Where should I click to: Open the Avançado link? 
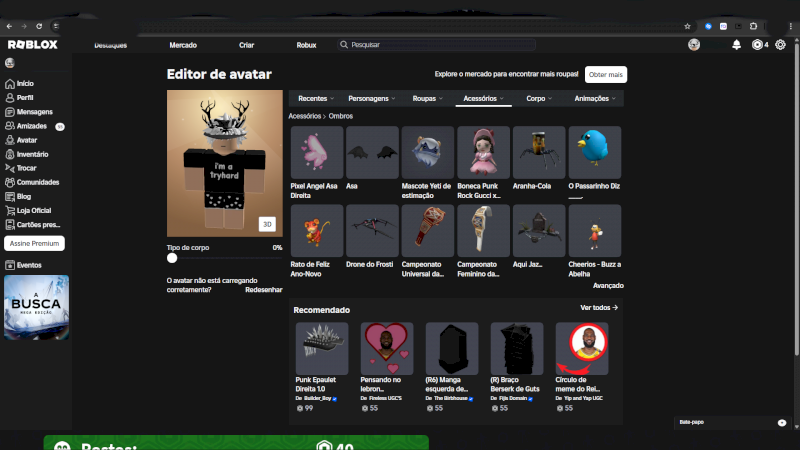[608, 286]
